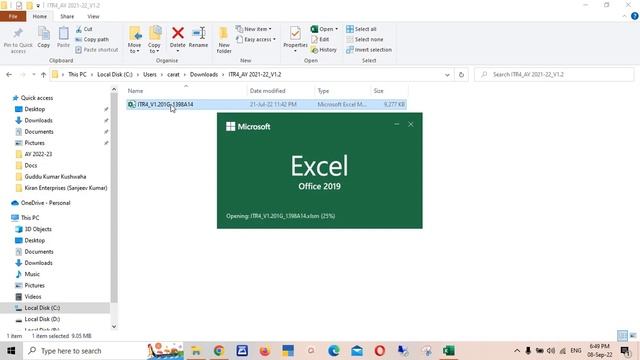
Task: Click Downloads in address bar path
Action: [204, 75]
